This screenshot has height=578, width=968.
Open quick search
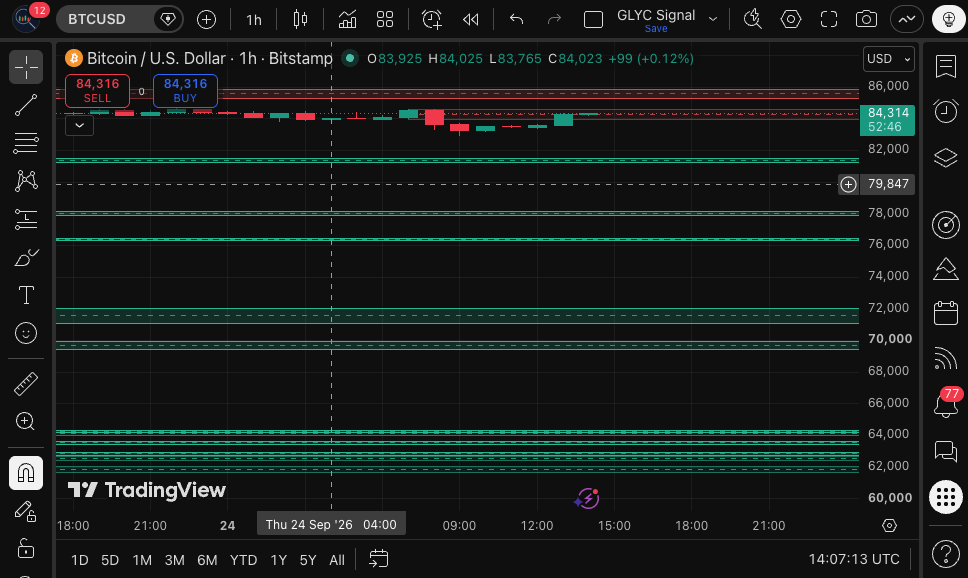click(753, 20)
